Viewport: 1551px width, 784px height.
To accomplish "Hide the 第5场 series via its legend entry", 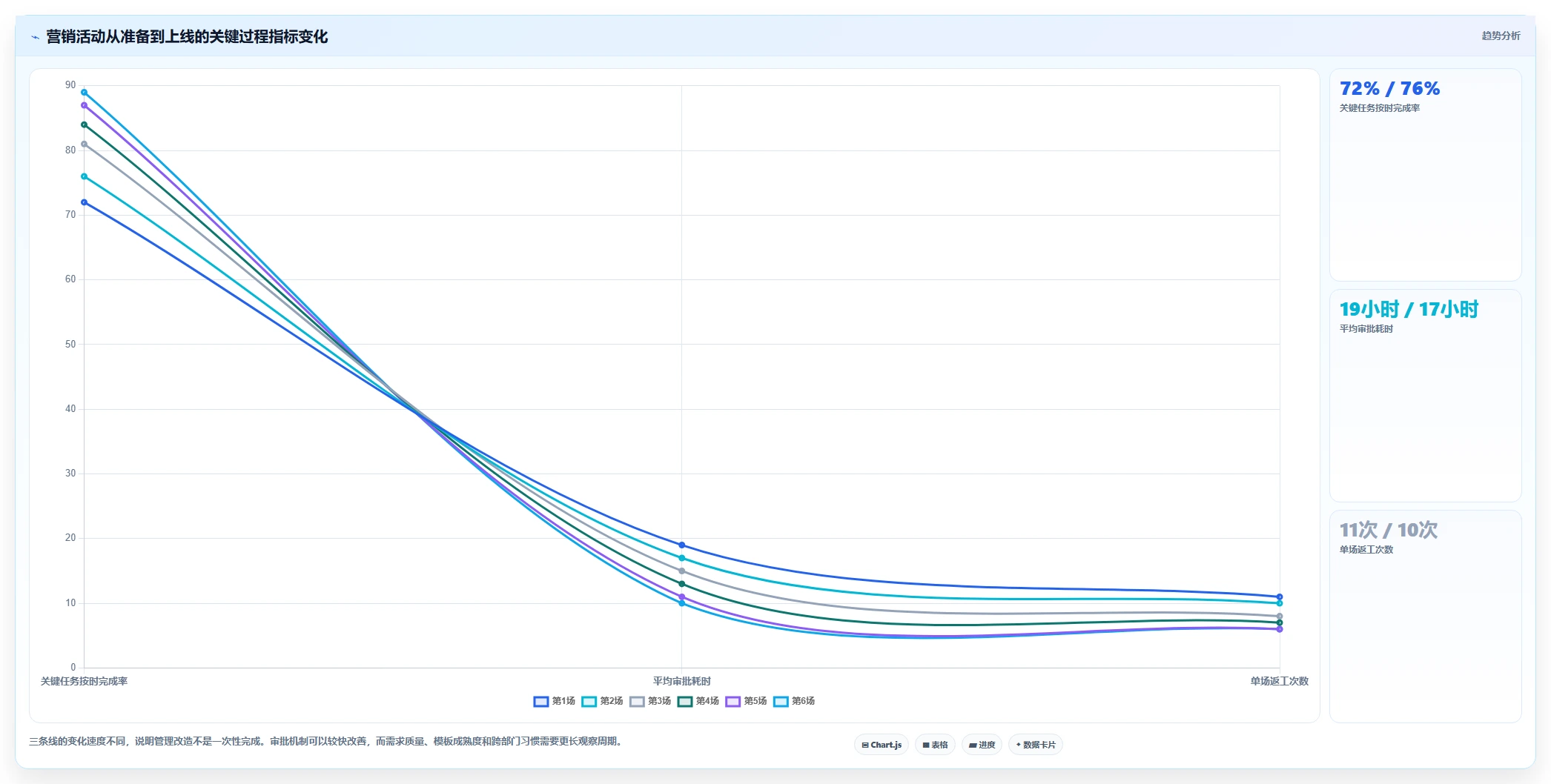I will coord(747,701).
